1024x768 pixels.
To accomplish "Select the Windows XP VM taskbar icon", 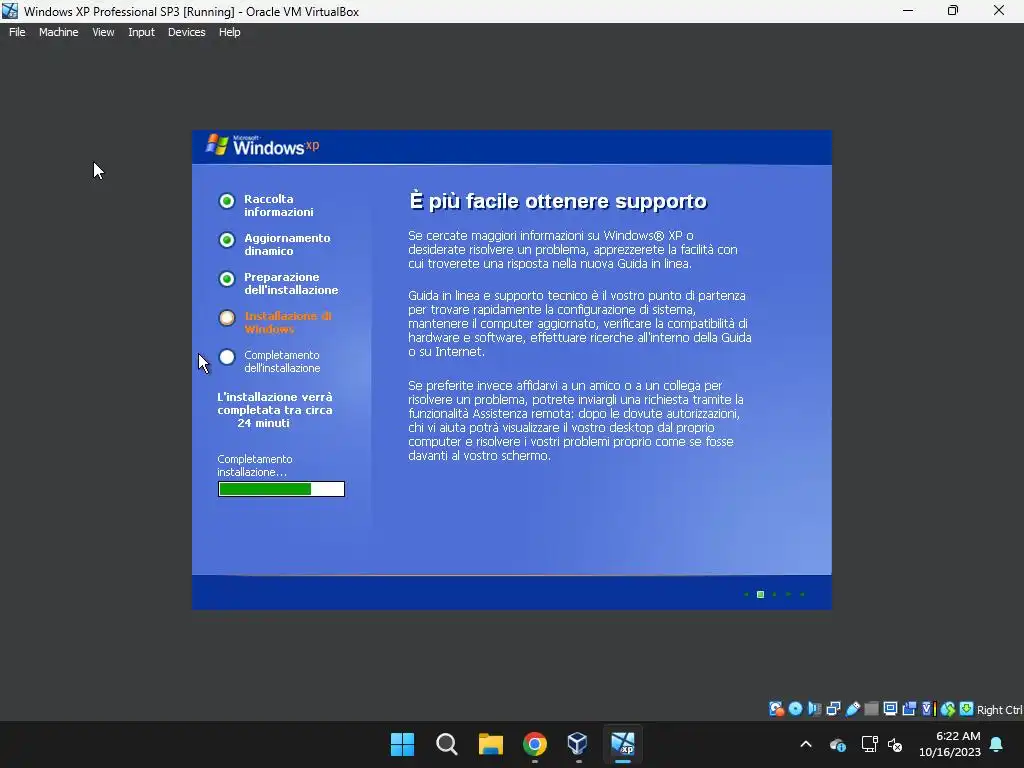I will (622, 744).
